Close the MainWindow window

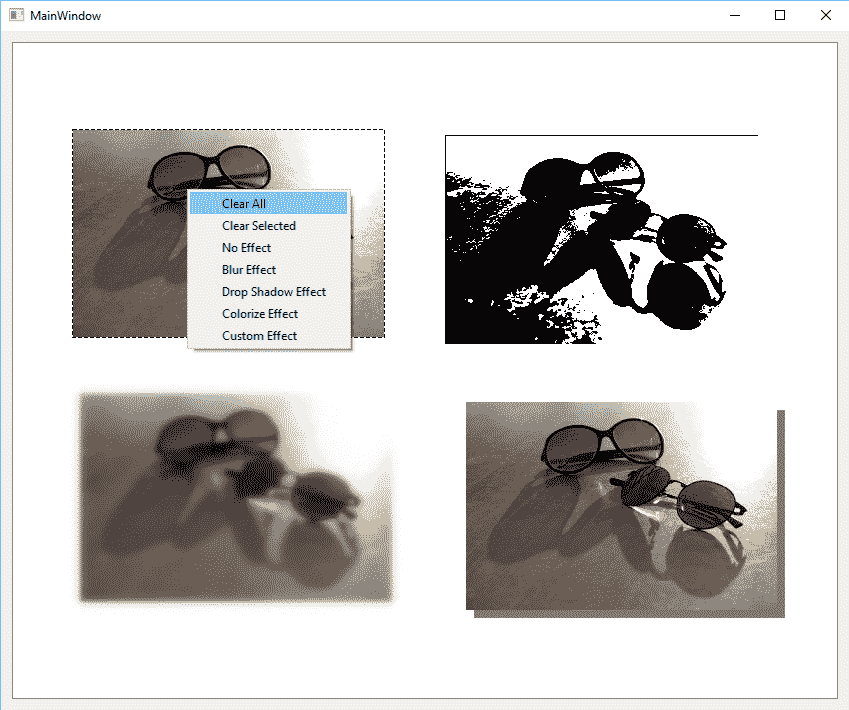pyautogui.click(x=825, y=15)
